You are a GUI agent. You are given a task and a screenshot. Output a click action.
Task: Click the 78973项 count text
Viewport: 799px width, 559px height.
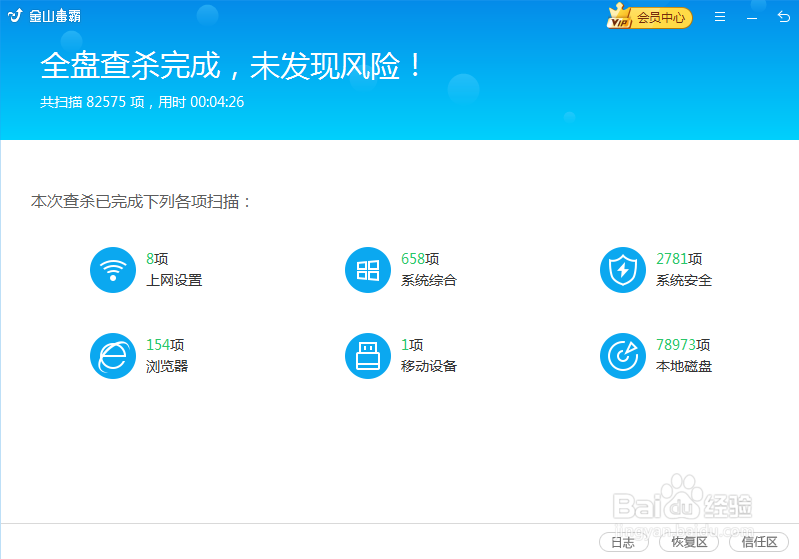683,345
